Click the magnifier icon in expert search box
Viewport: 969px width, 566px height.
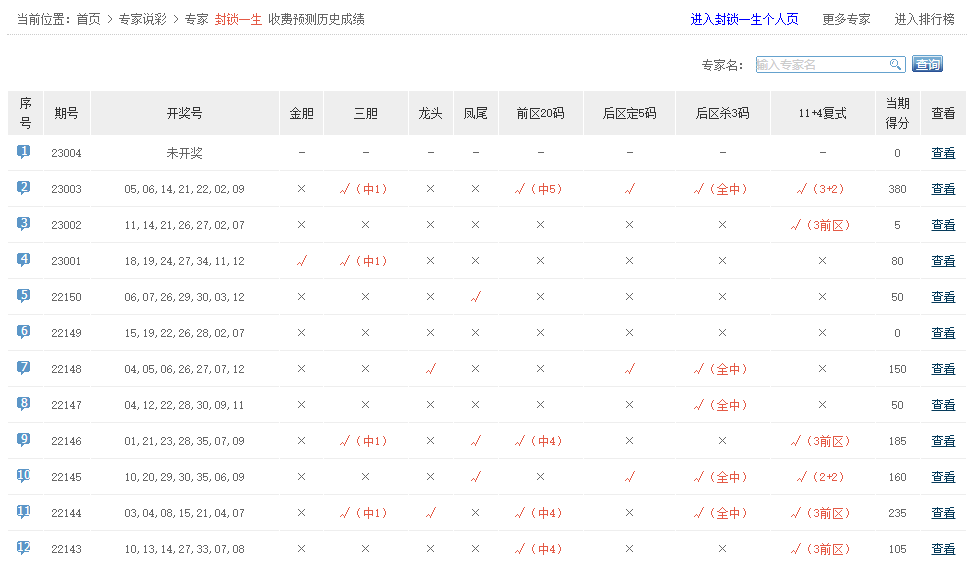pos(895,65)
